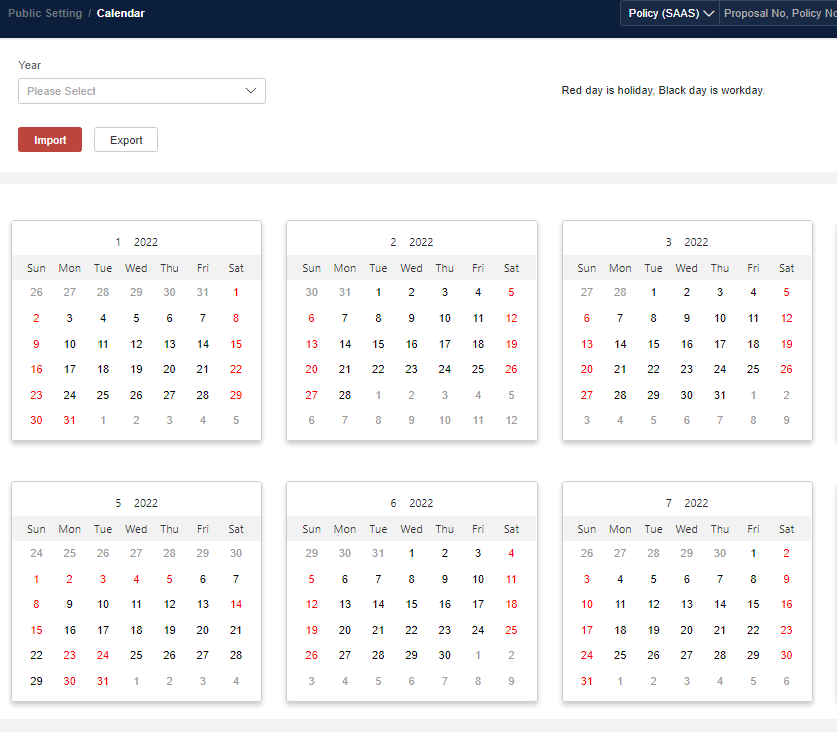Select July 31 on the July calendar
The height and width of the screenshot is (732, 837).
click(x=586, y=680)
